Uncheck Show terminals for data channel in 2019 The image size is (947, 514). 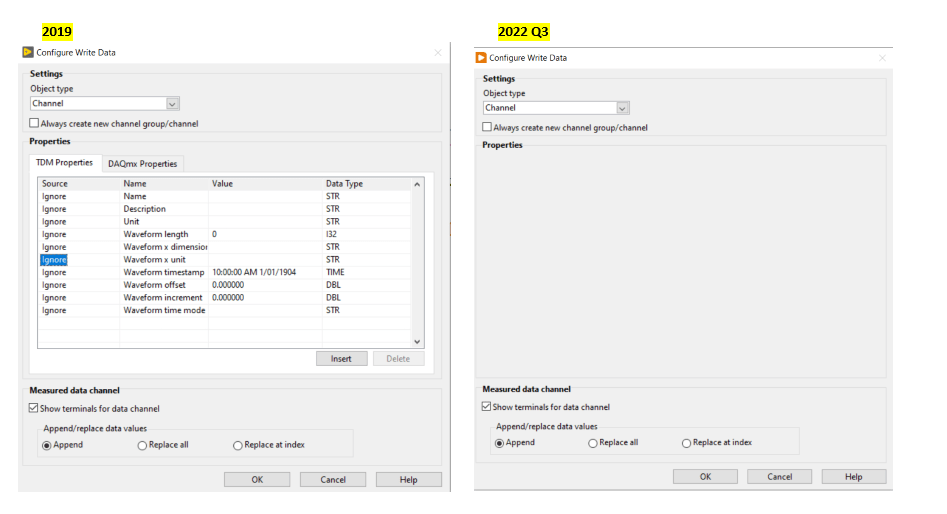tap(34, 408)
